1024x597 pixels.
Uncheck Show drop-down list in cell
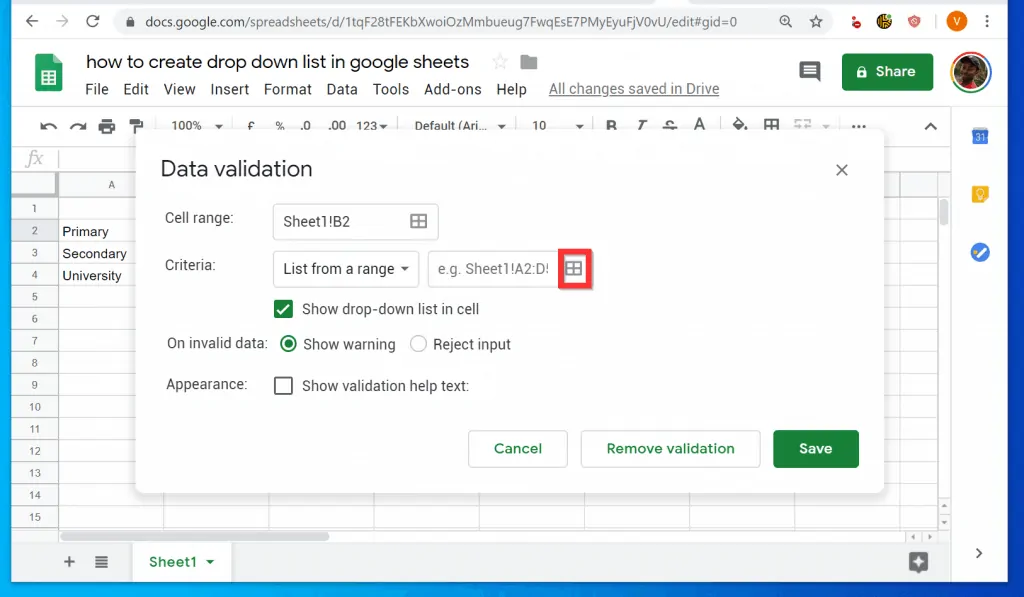tap(283, 309)
